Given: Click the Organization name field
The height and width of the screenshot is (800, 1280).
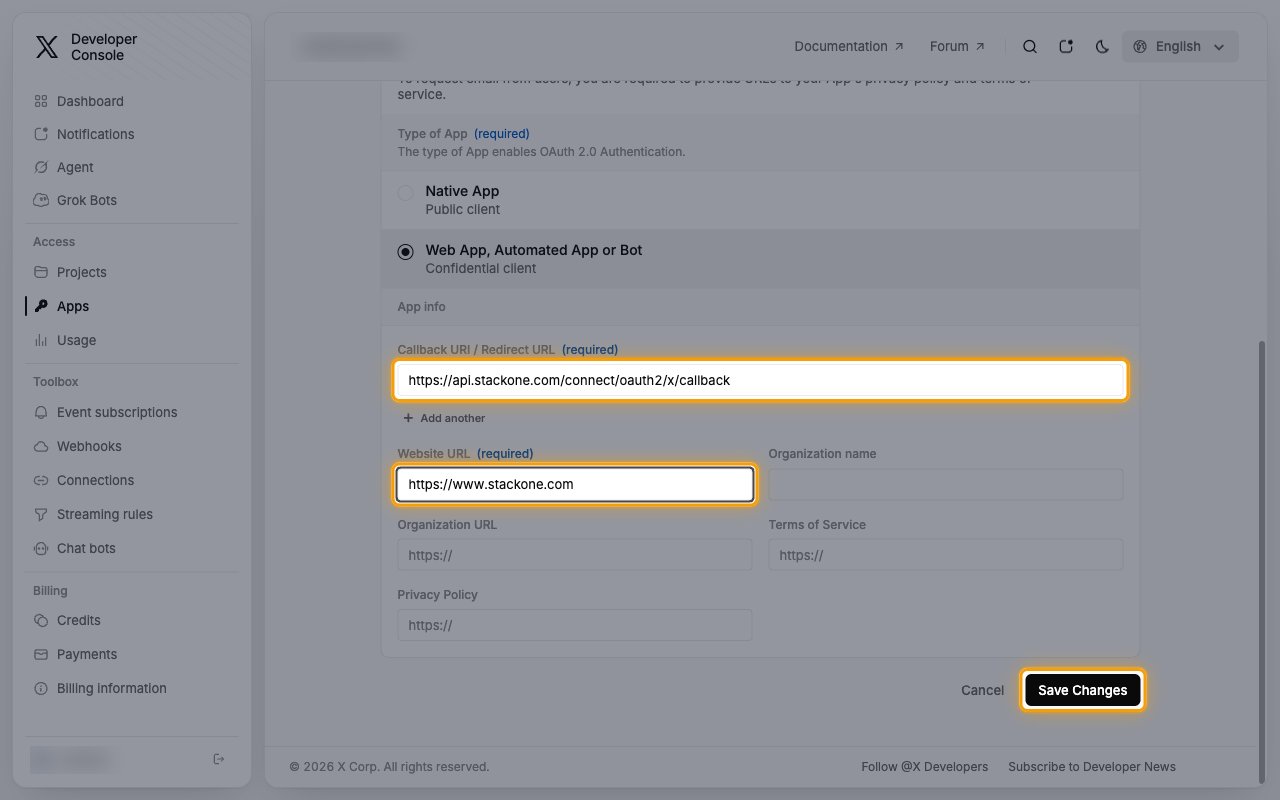Looking at the screenshot, I should click(946, 484).
